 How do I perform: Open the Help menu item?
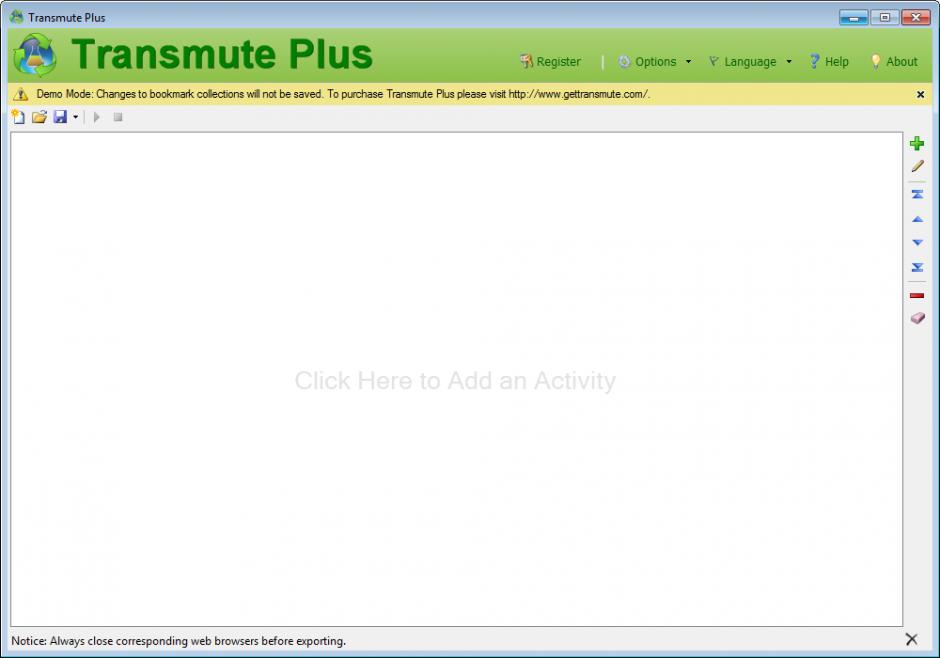(x=829, y=62)
